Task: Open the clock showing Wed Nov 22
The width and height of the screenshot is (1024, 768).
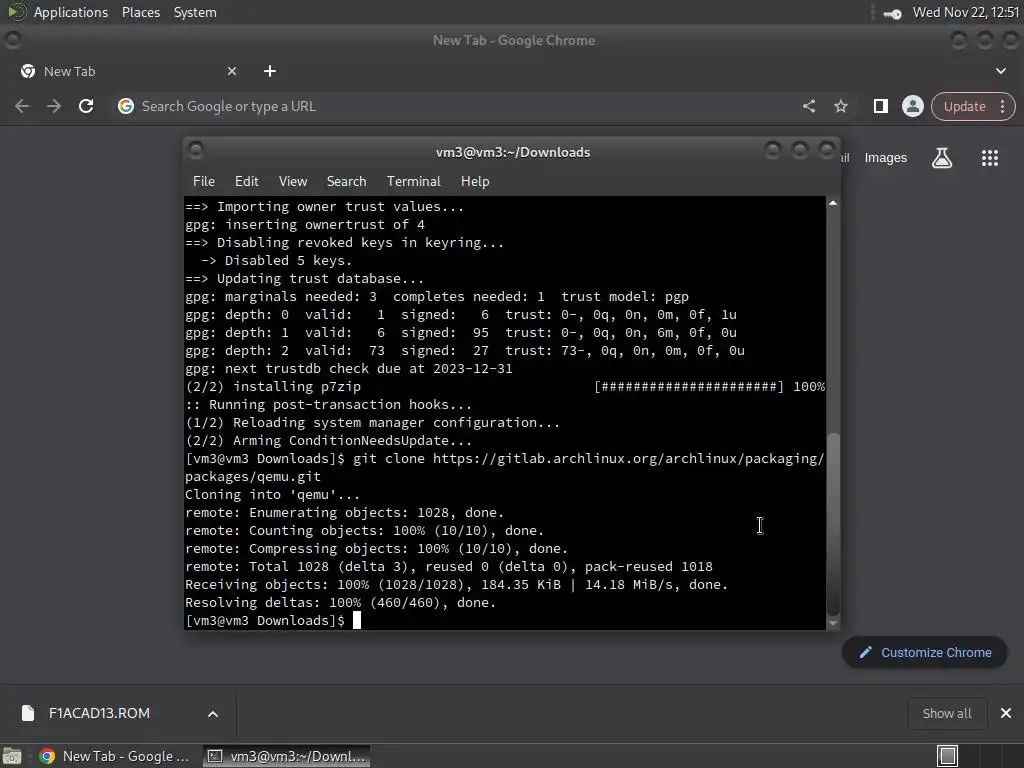Action: click(966, 12)
